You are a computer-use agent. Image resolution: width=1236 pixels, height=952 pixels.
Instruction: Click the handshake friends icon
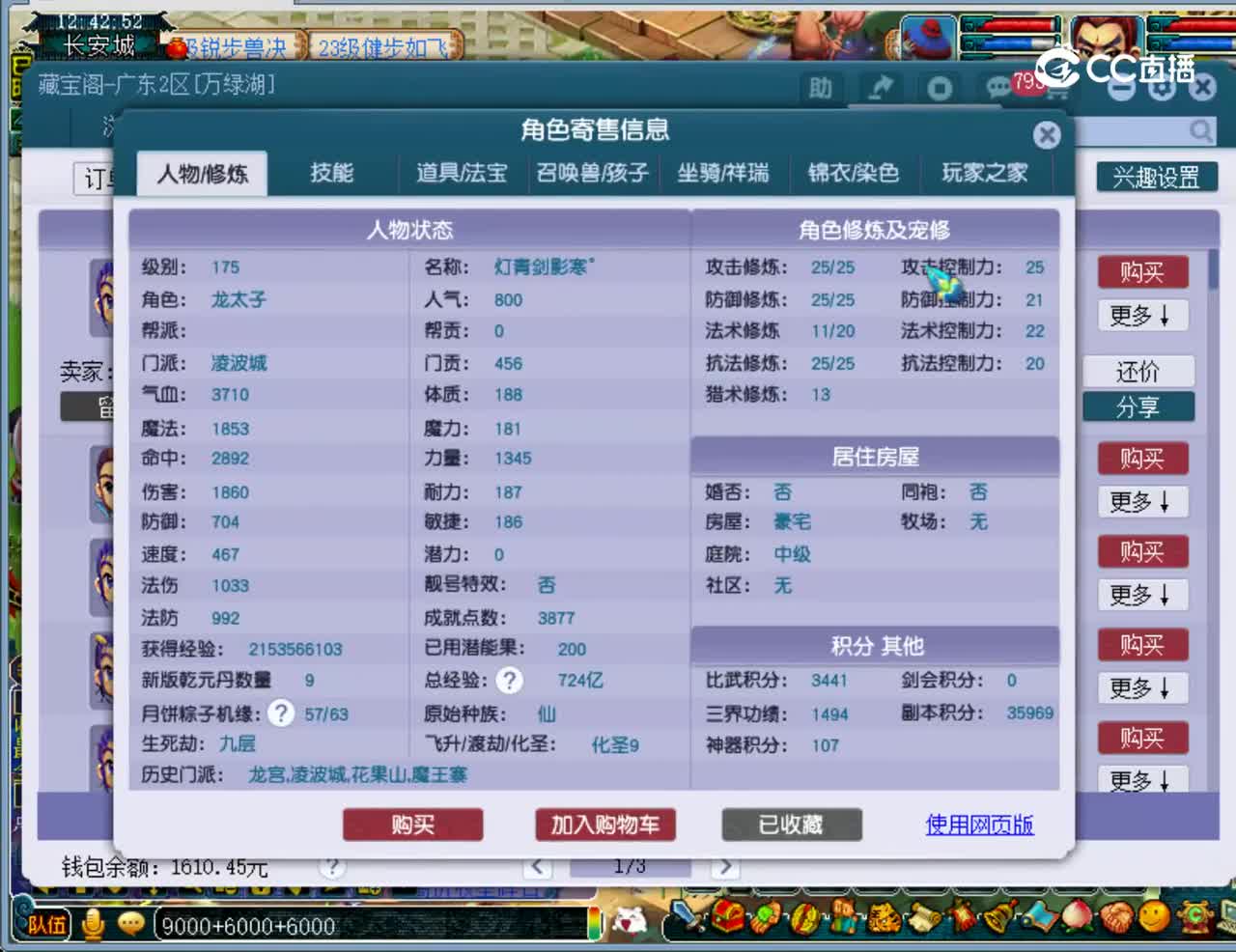coord(1116,915)
